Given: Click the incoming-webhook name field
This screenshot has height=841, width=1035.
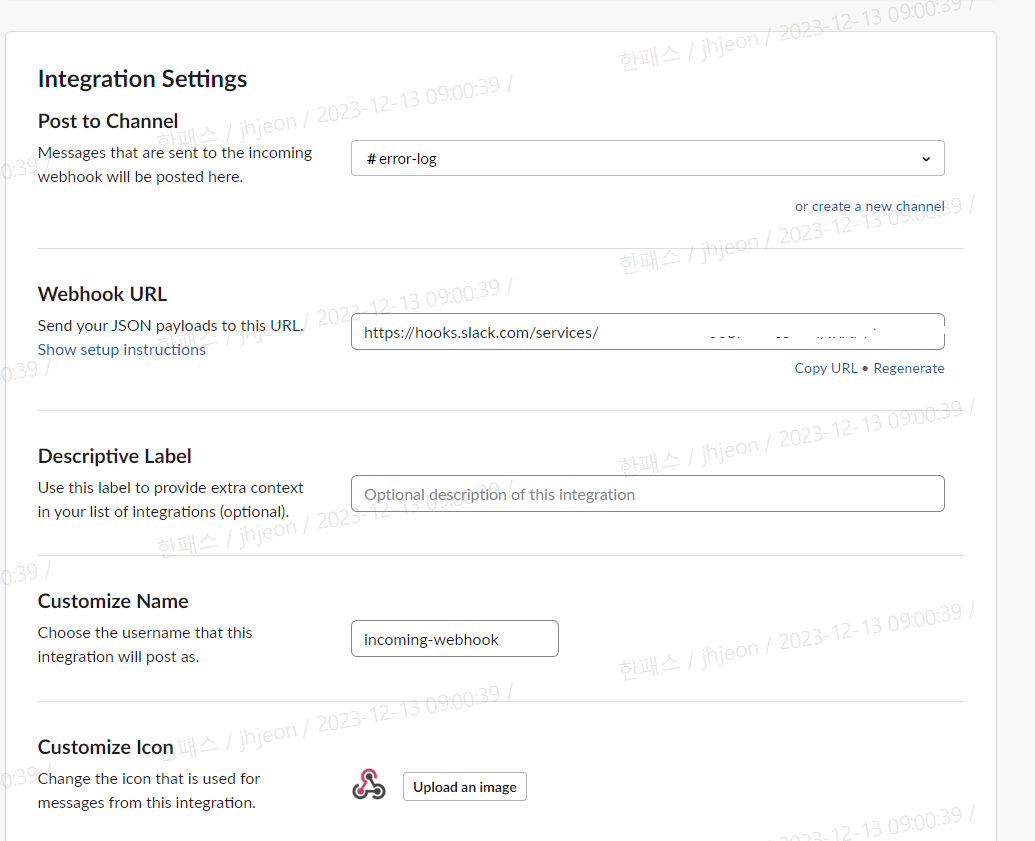Looking at the screenshot, I should click(x=455, y=639).
